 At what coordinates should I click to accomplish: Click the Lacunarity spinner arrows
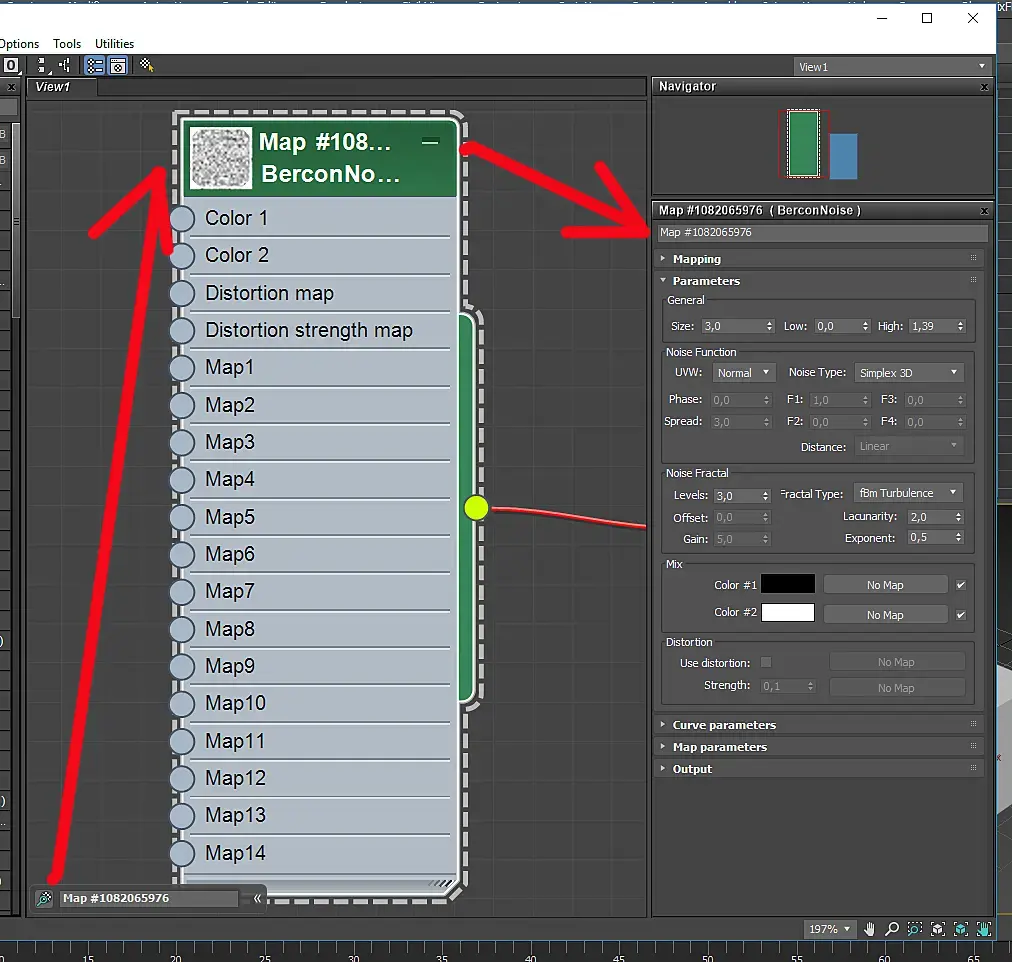[x=958, y=517]
